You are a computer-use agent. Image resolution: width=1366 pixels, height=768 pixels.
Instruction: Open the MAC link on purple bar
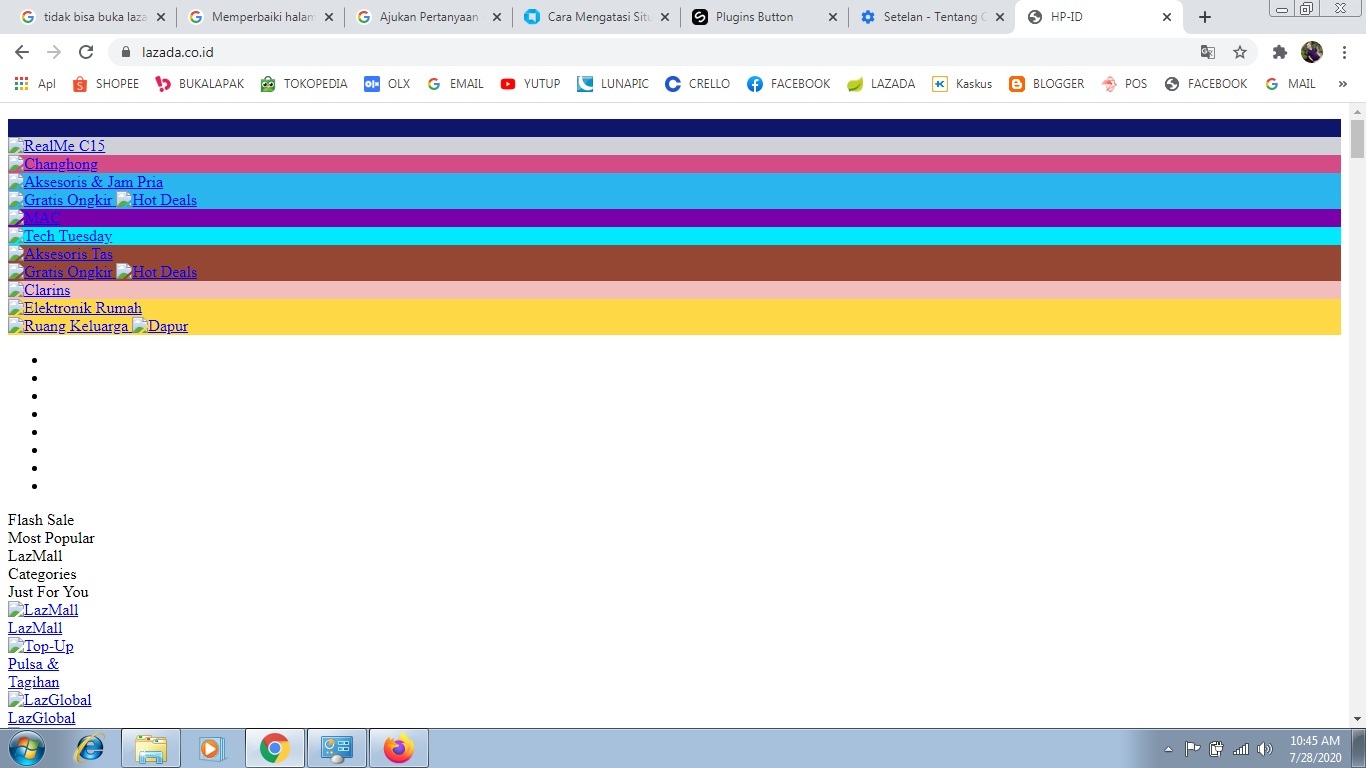[34, 218]
